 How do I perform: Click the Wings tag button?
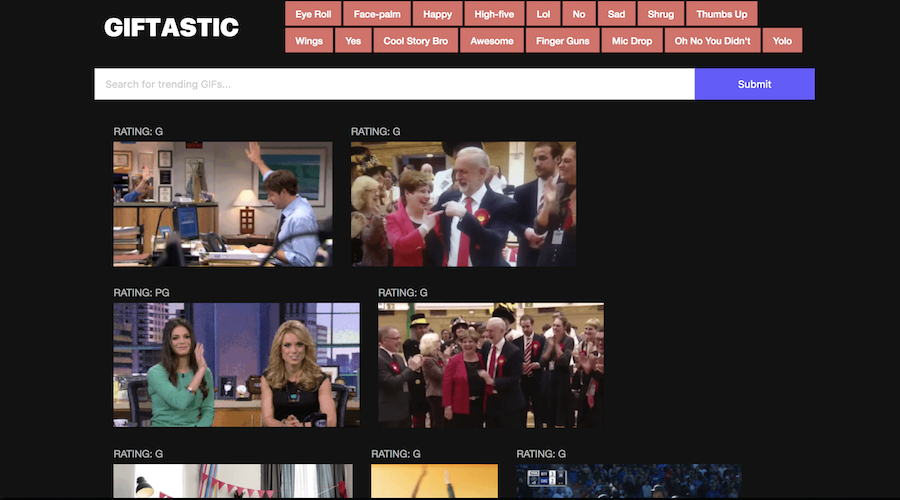pyautogui.click(x=309, y=41)
